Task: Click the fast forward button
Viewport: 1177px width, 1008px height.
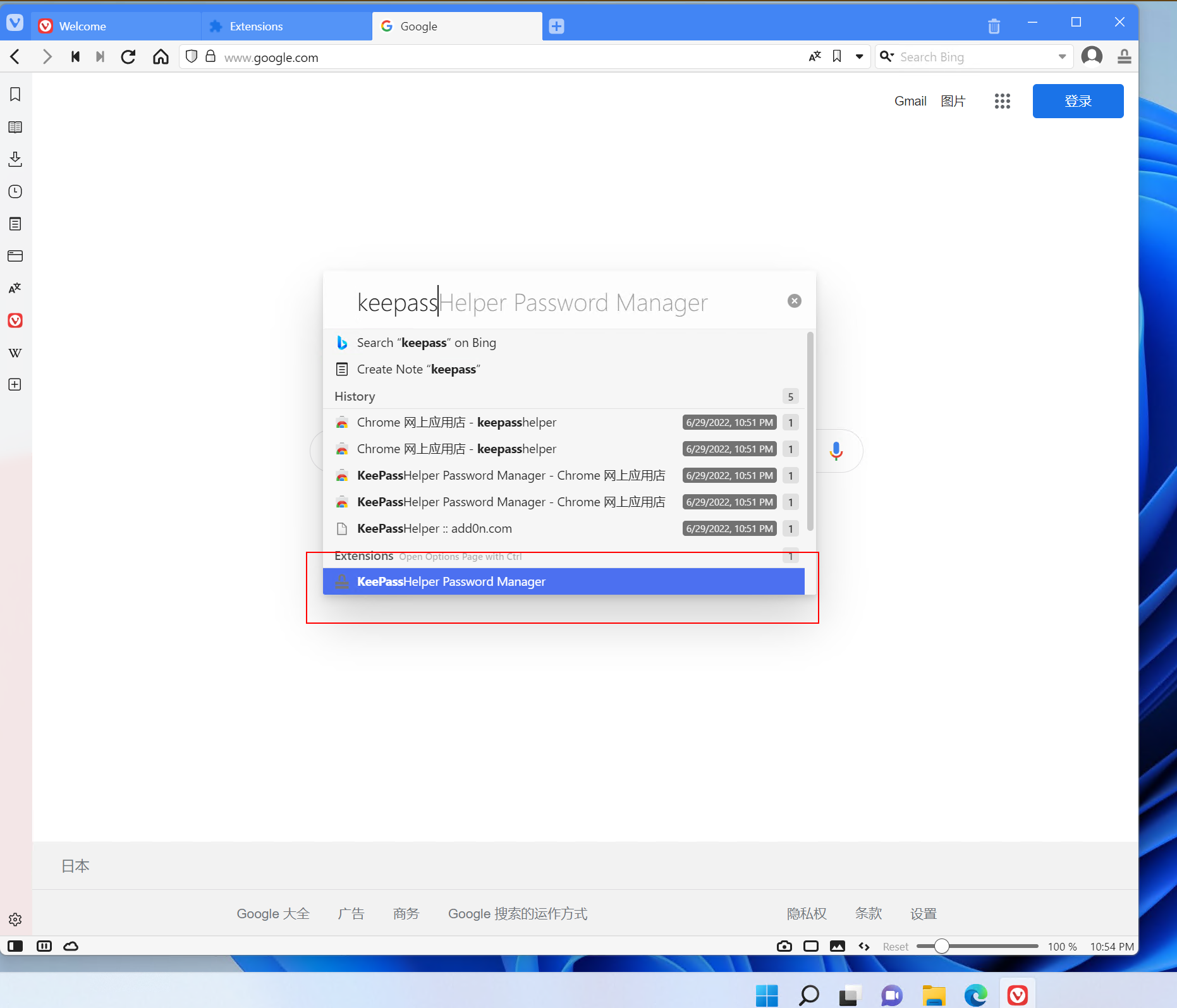Action: pyautogui.click(x=100, y=57)
